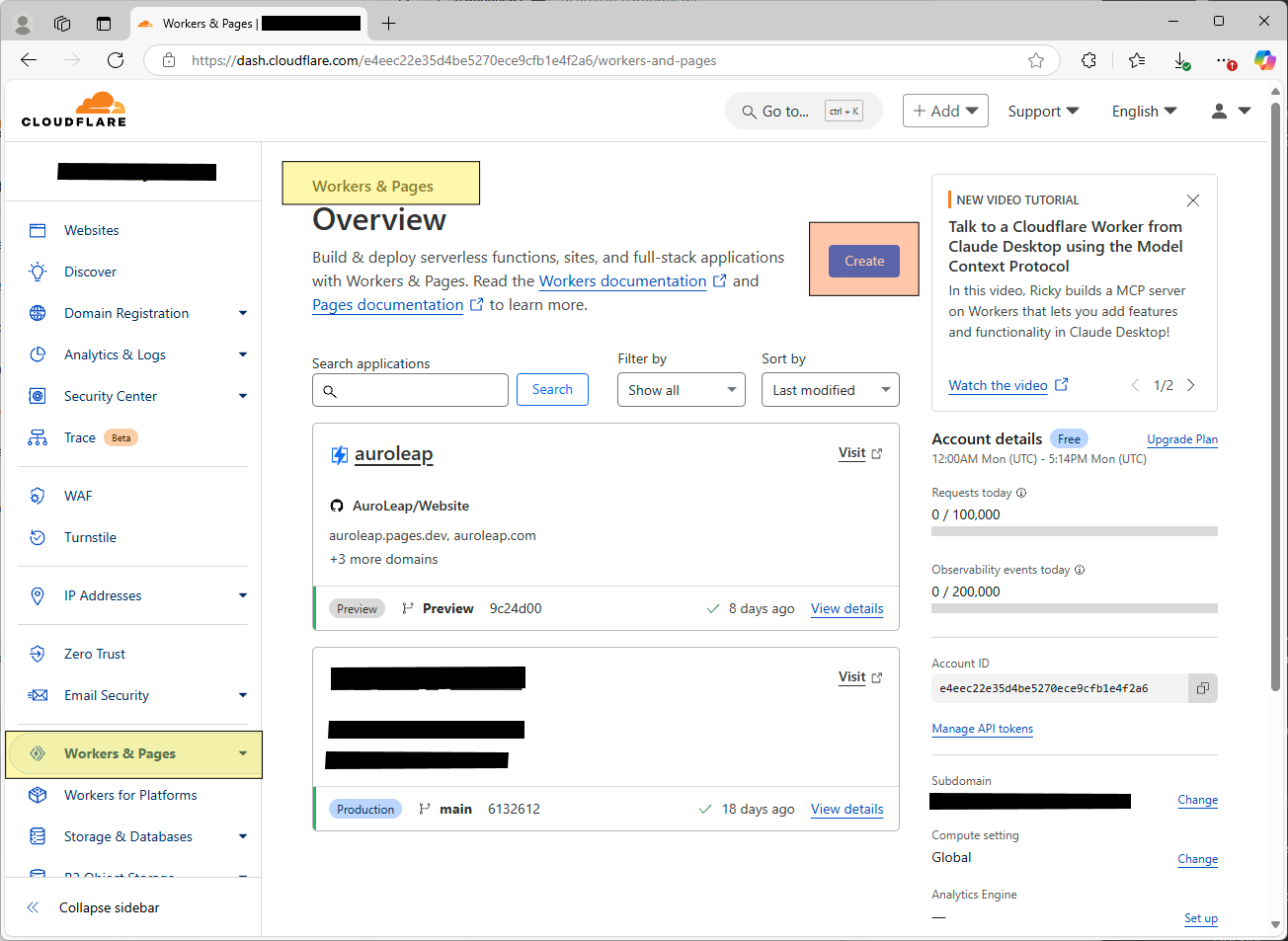Click the Upgrade Plan link
Image resolution: width=1288 pixels, height=941 pixels.
tap(1181, 439)
